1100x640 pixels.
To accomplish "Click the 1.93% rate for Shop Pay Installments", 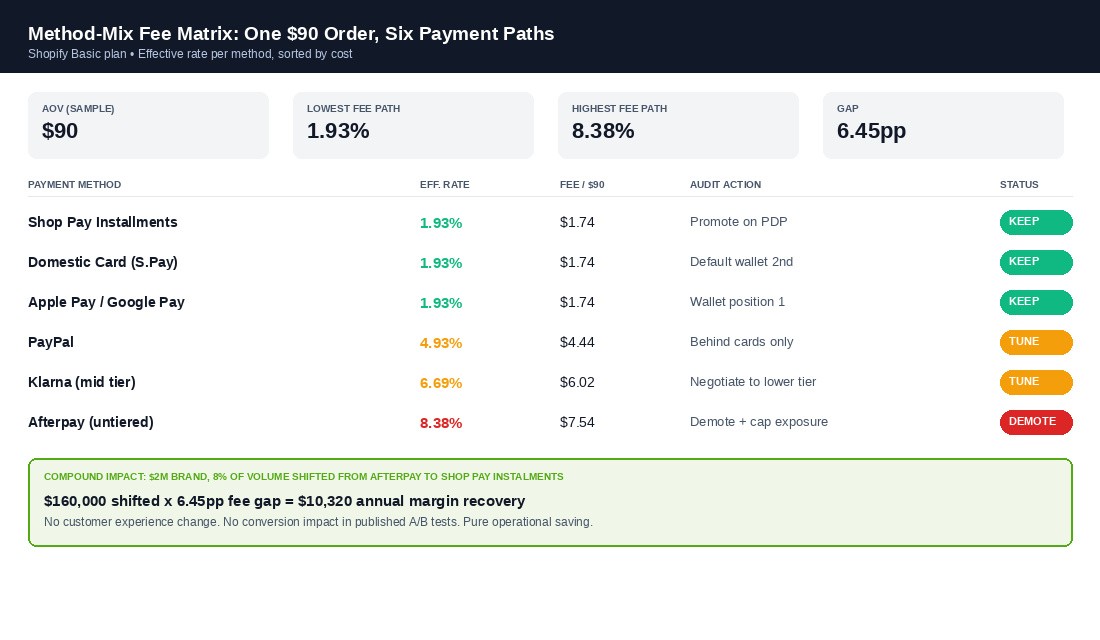I will coord(441,223).
